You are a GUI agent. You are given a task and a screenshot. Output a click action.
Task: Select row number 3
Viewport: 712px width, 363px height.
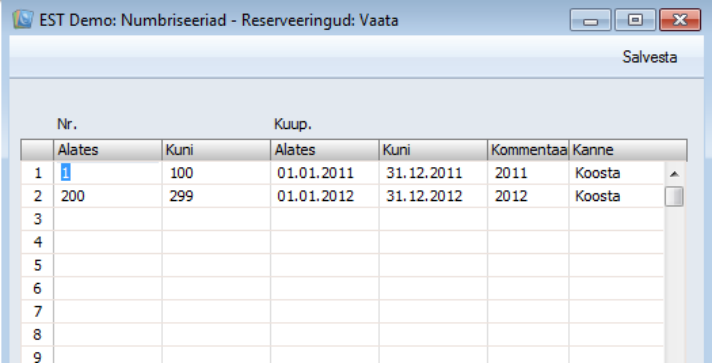(37, 219)
